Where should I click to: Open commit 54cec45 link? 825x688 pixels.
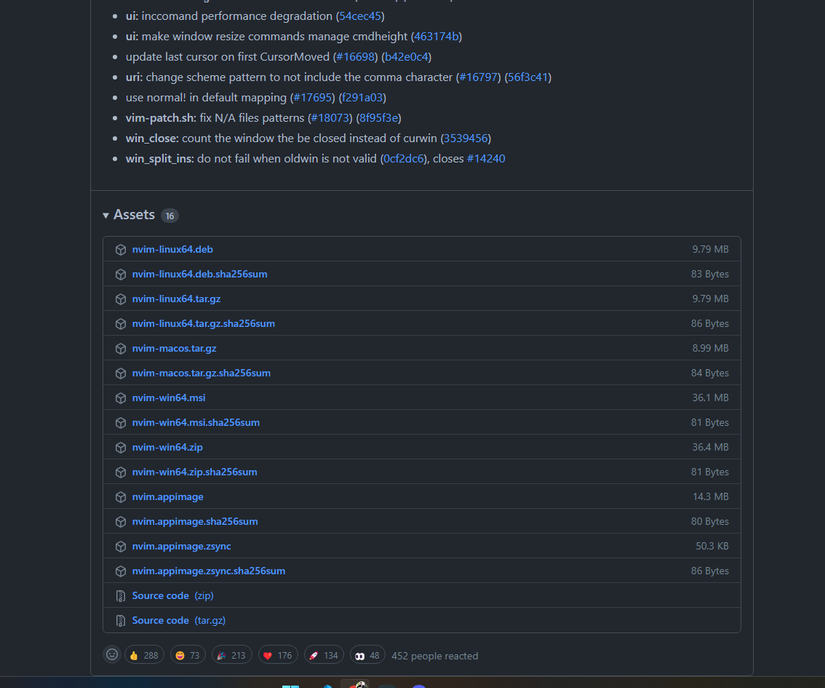[360, 16]
